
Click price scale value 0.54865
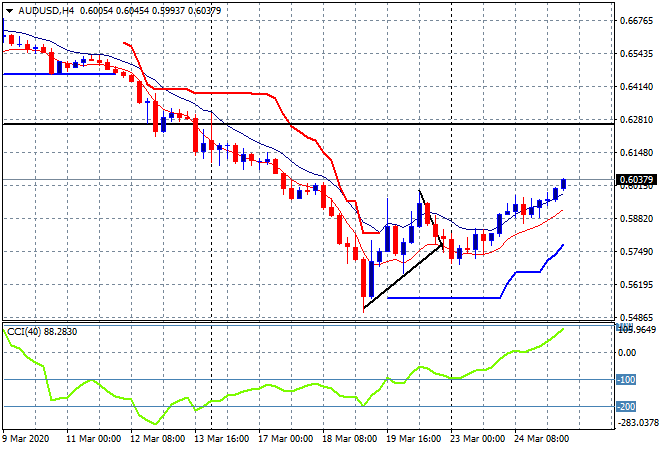(636, 317)
